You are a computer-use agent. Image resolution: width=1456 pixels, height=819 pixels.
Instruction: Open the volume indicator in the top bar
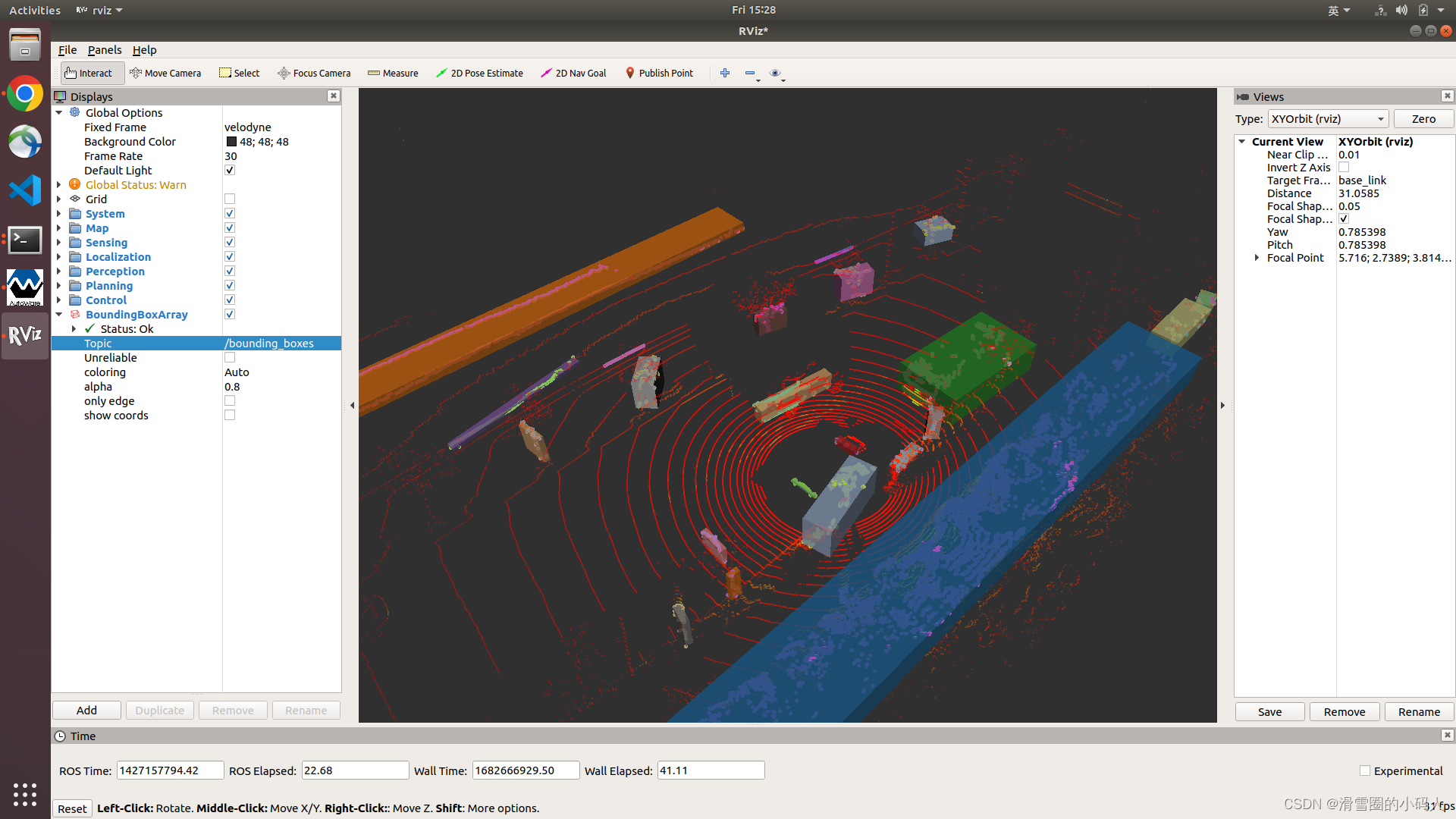click(x=1401, y=10)
